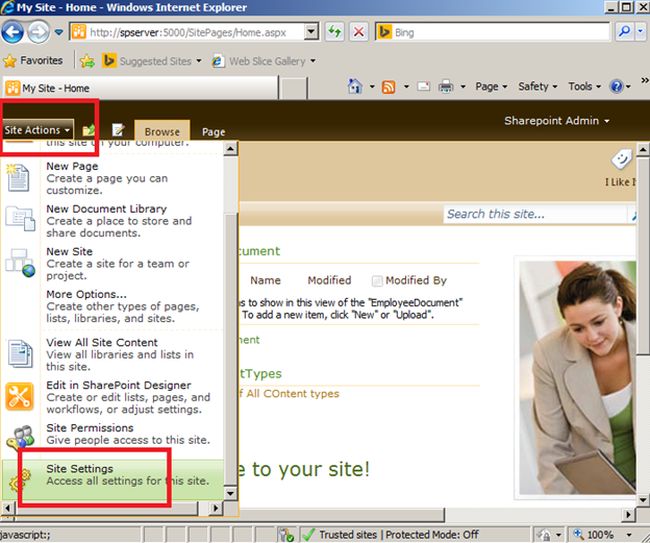650x543 pixels.
Task: Expand the RSS feeds dropdown arrow
Action: (406, 87)
